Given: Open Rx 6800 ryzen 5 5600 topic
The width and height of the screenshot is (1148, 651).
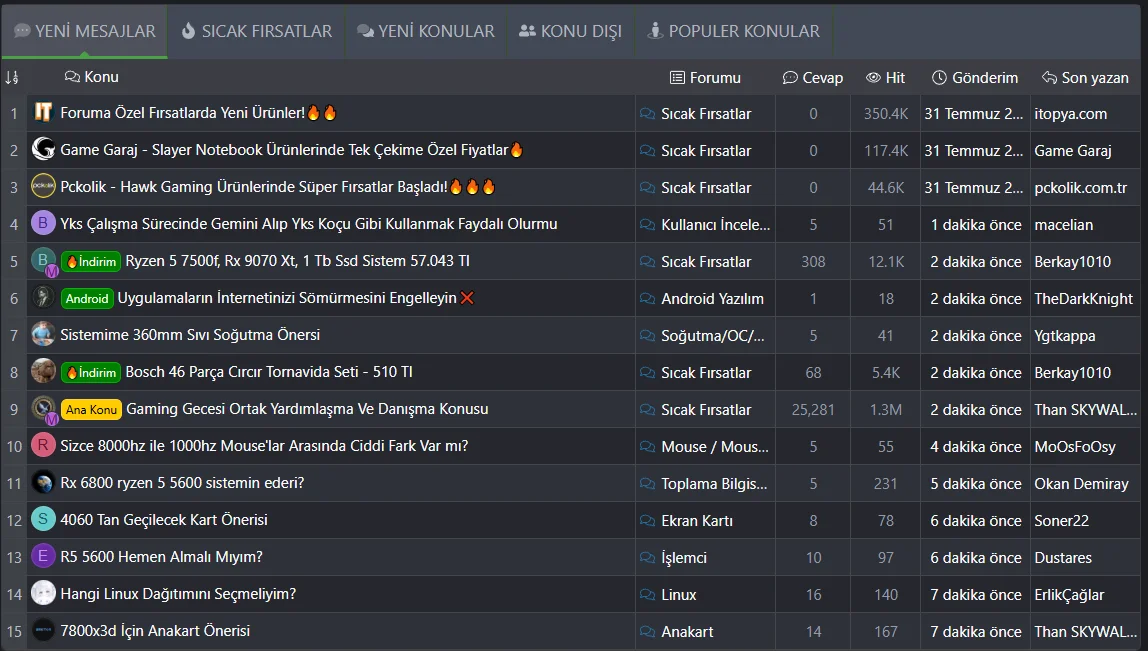Looking at the screenshot, I should pos(182,483).
